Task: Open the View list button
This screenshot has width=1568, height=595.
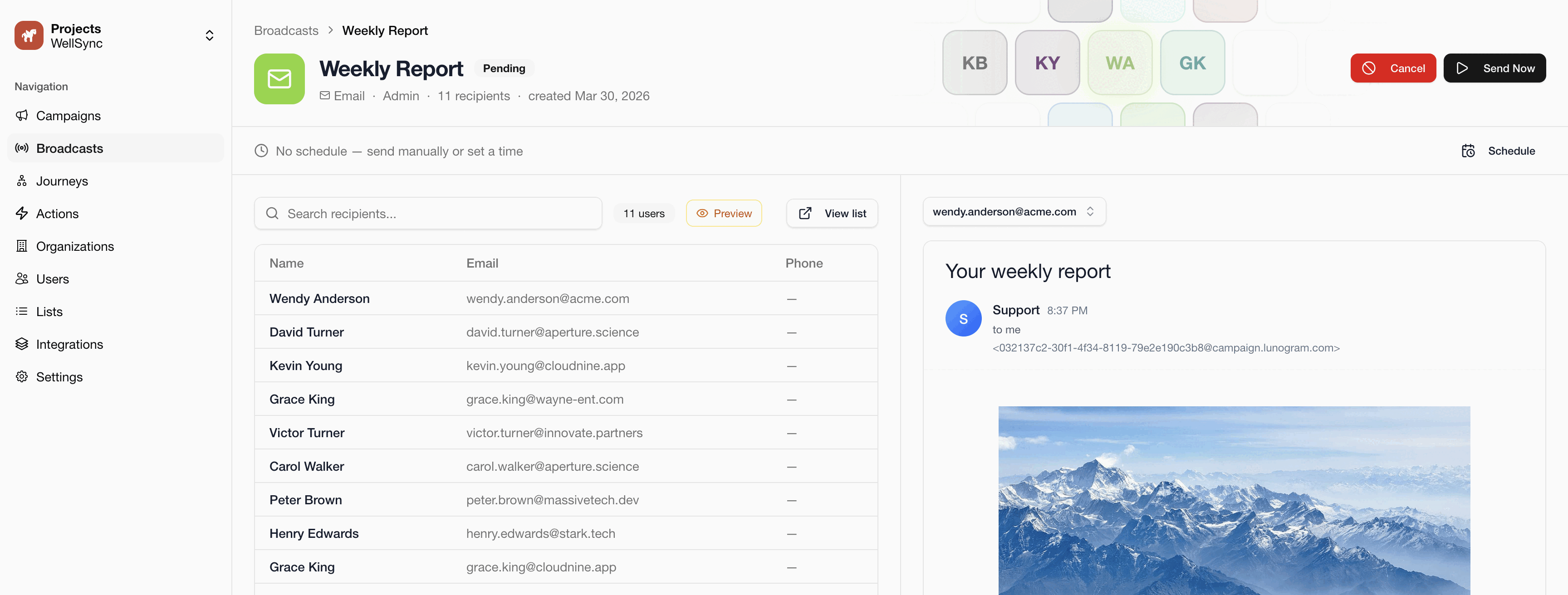Action: (832, 214)
